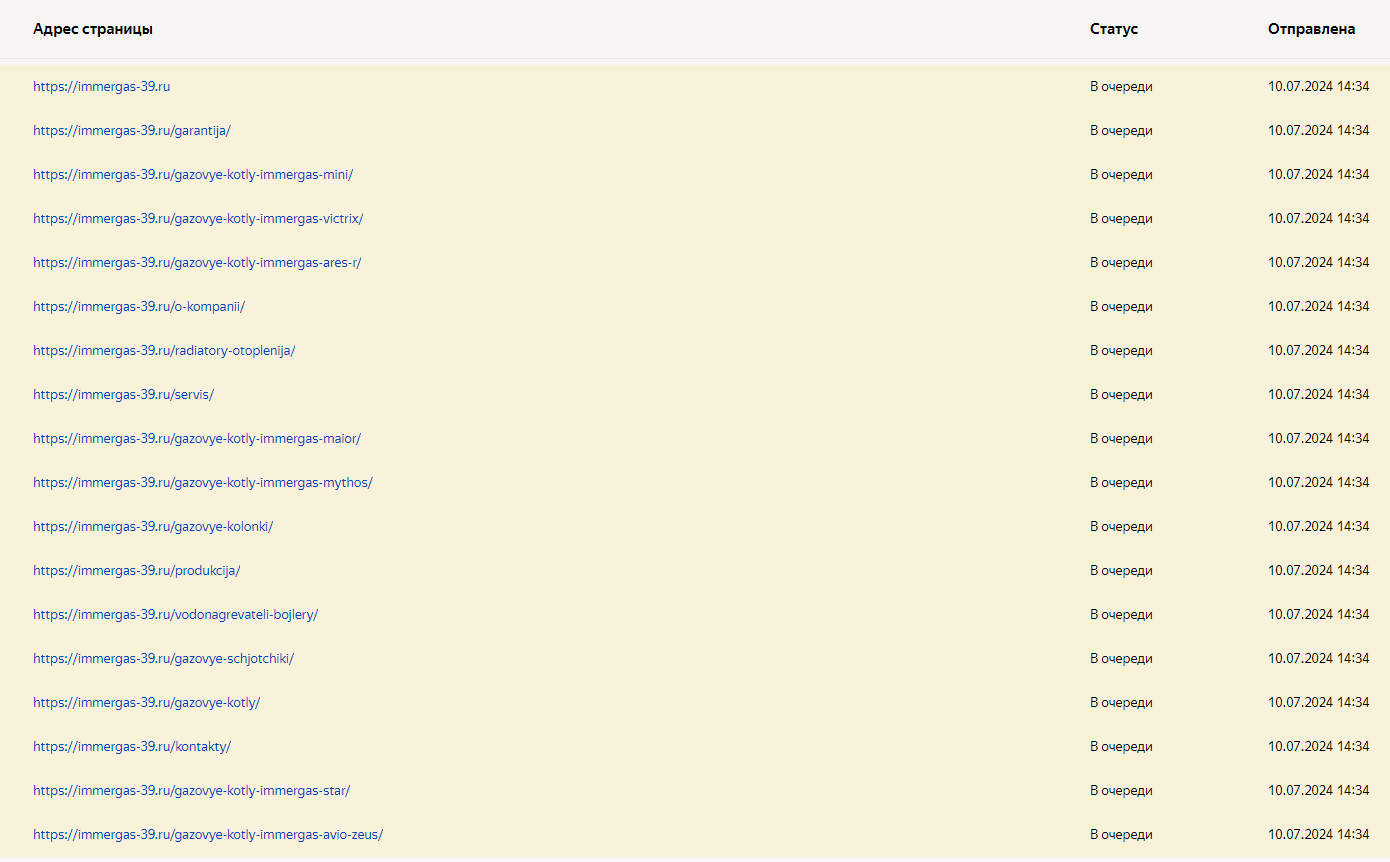Open the gazovye-kotly-immergas-avio-zeus link
Image resolution: width=1390 pixels, height=862 pixels.
pyautogui.click(x=208, y=834)
